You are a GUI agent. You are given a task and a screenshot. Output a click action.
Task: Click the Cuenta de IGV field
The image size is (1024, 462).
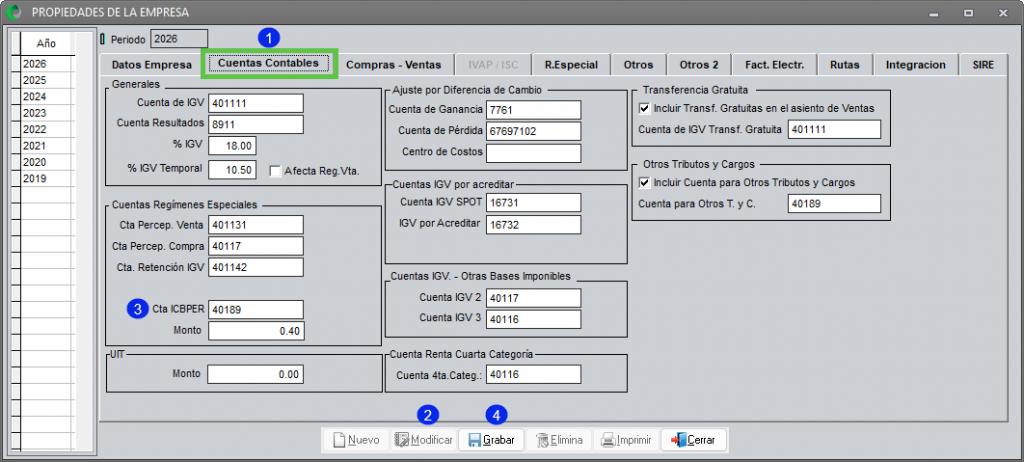point(255,103)
